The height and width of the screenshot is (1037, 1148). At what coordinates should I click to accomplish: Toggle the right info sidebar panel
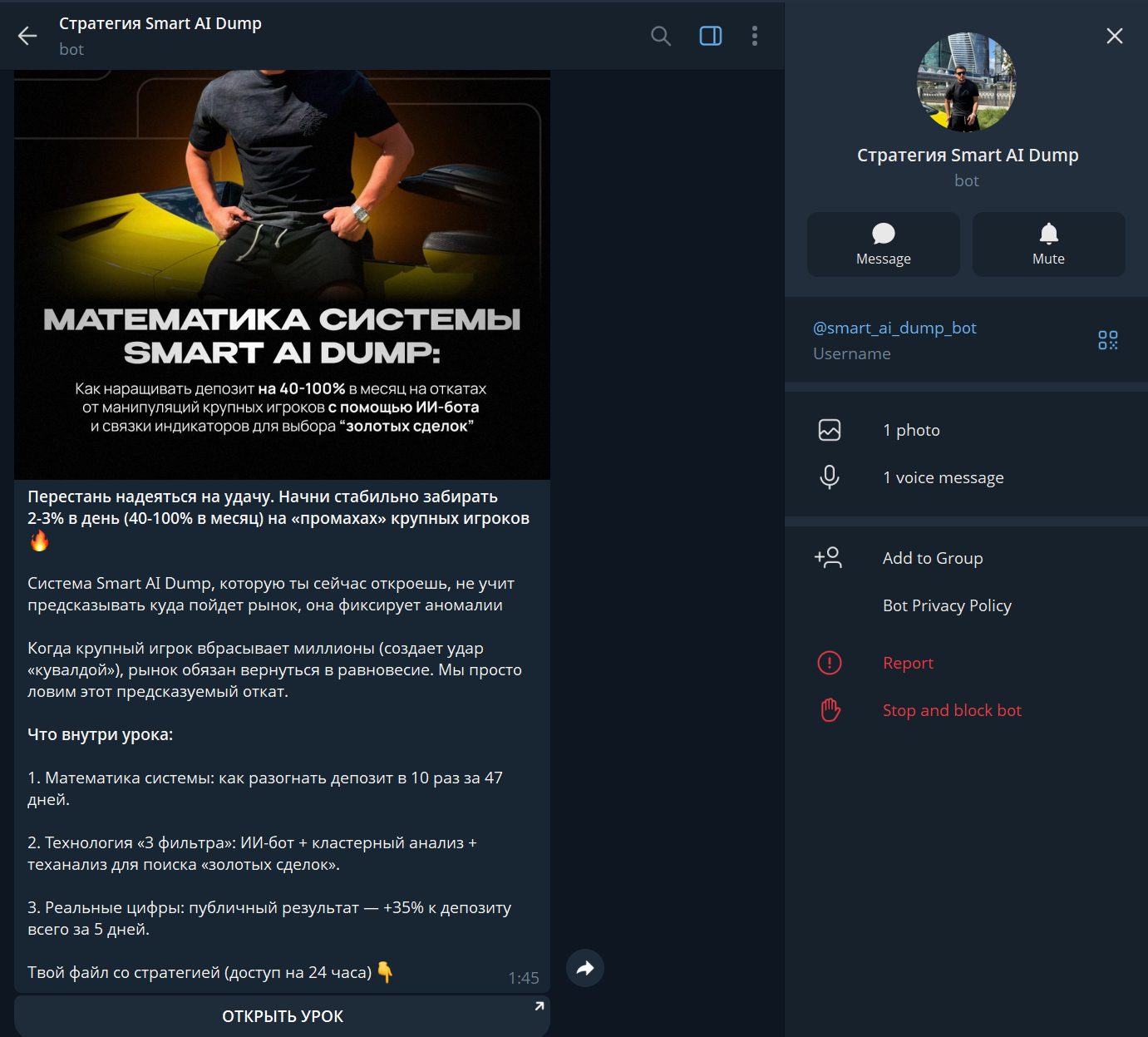pyautogui.click(x=711, y=36)
